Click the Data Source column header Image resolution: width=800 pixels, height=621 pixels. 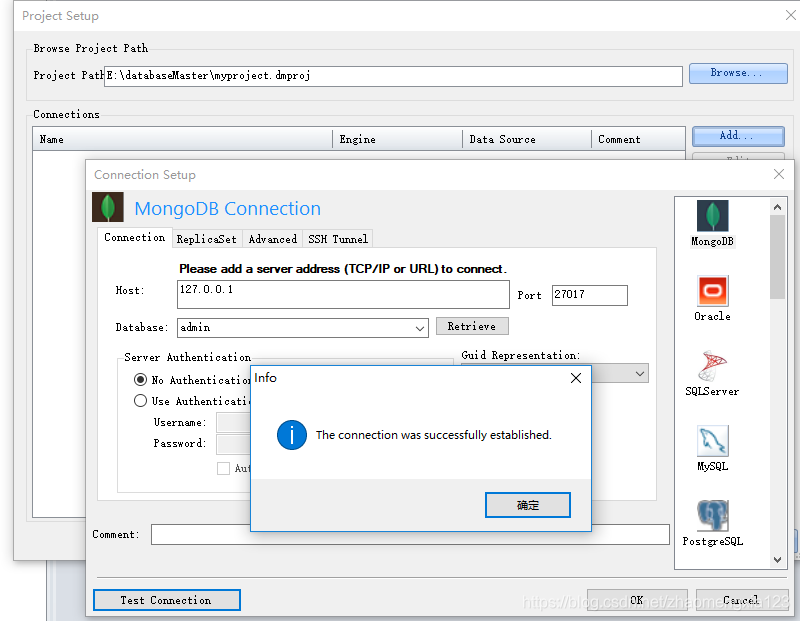click(x=527, y=139)
